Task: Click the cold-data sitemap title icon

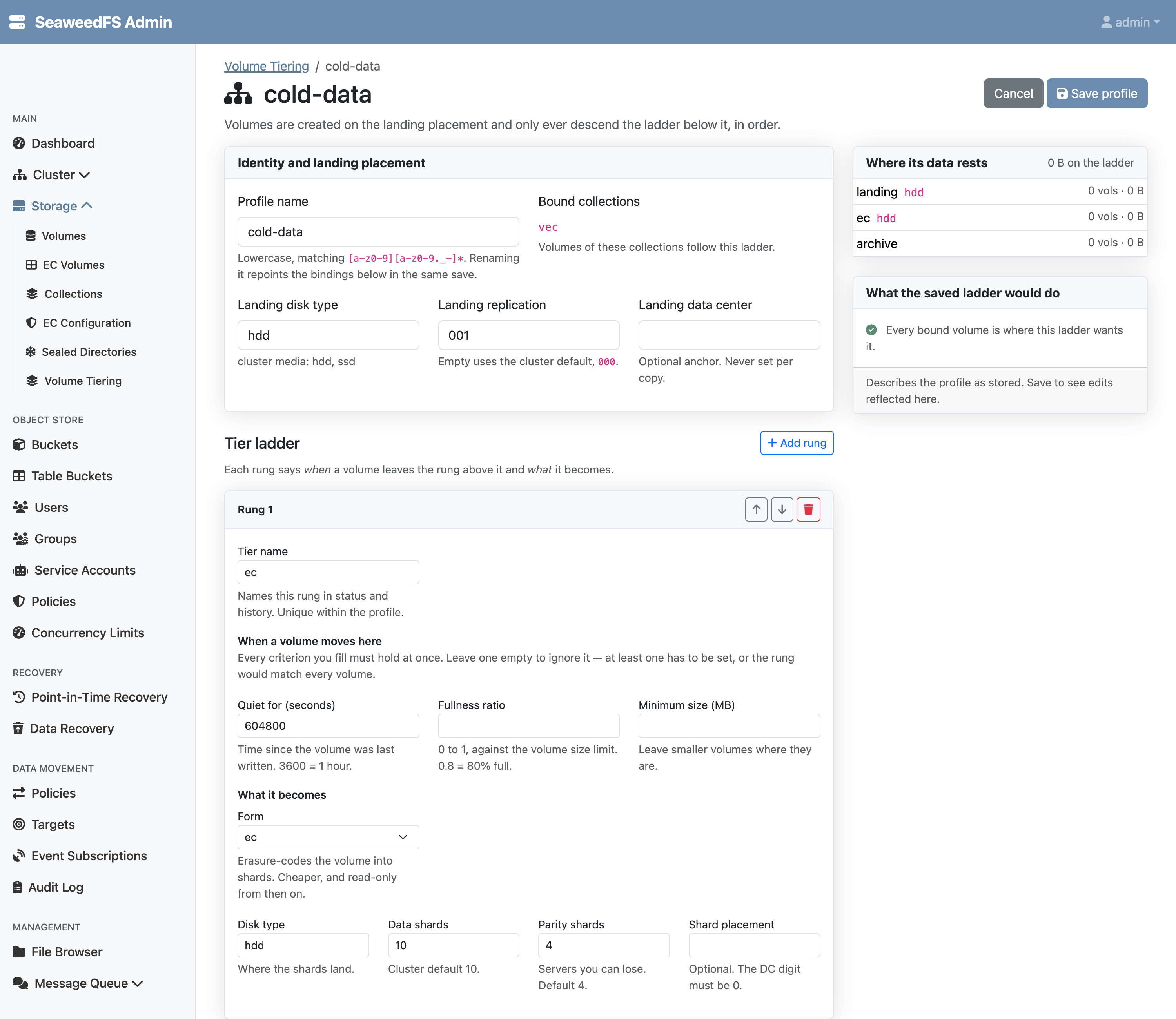Action: (238, 94)
